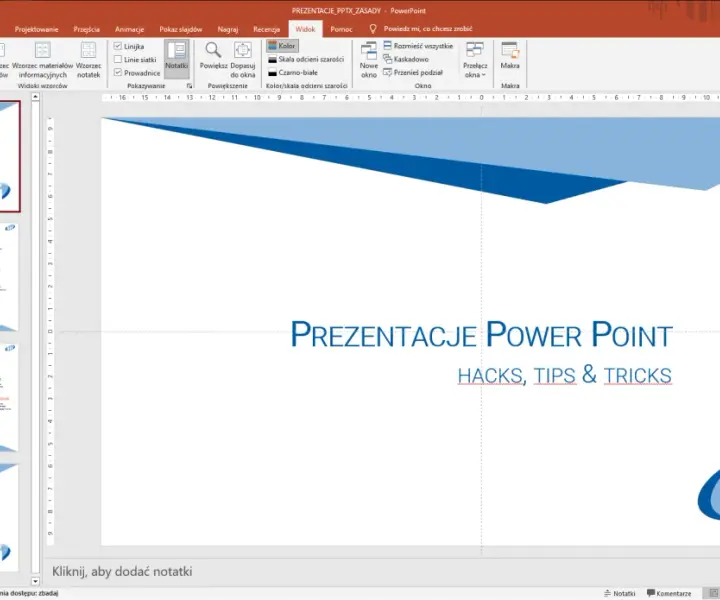This screenshot has height=600, width=720.
Task: Open the Recenzja tab
Action: (266, 29)
